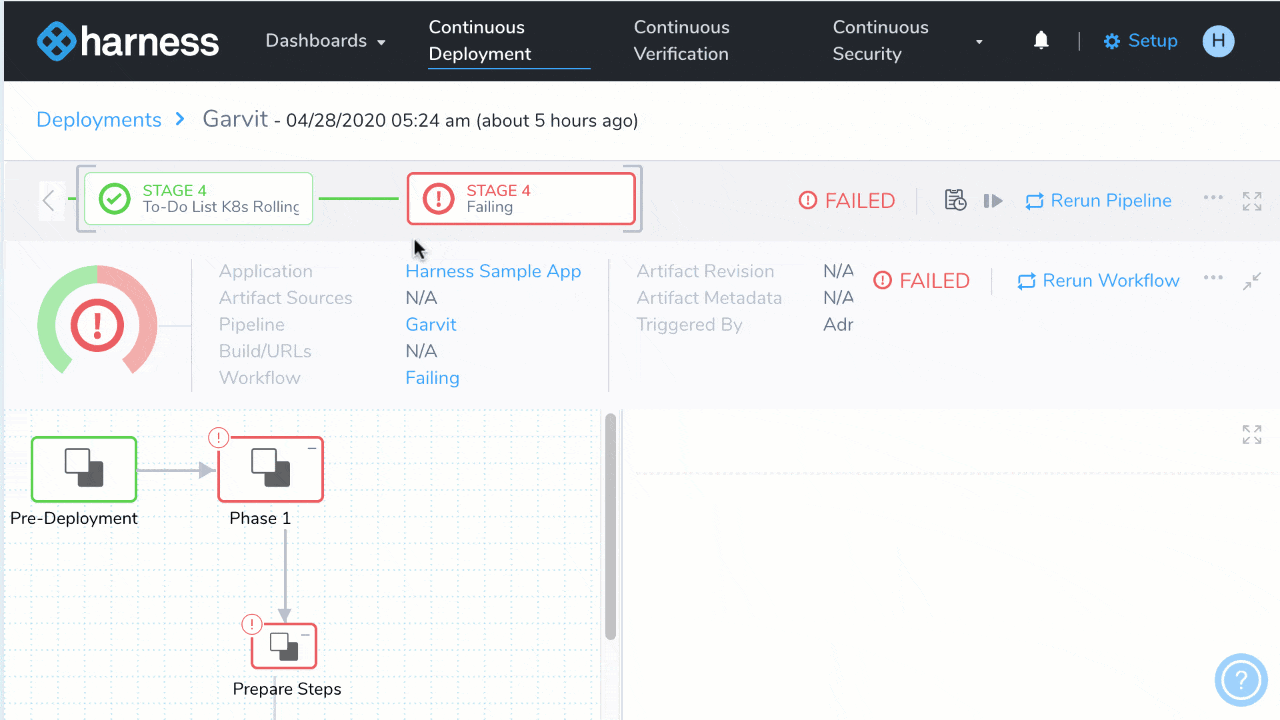Click Prepare Steps error badge
This screenshot has width=1280, height=720.
coord(252,625)
